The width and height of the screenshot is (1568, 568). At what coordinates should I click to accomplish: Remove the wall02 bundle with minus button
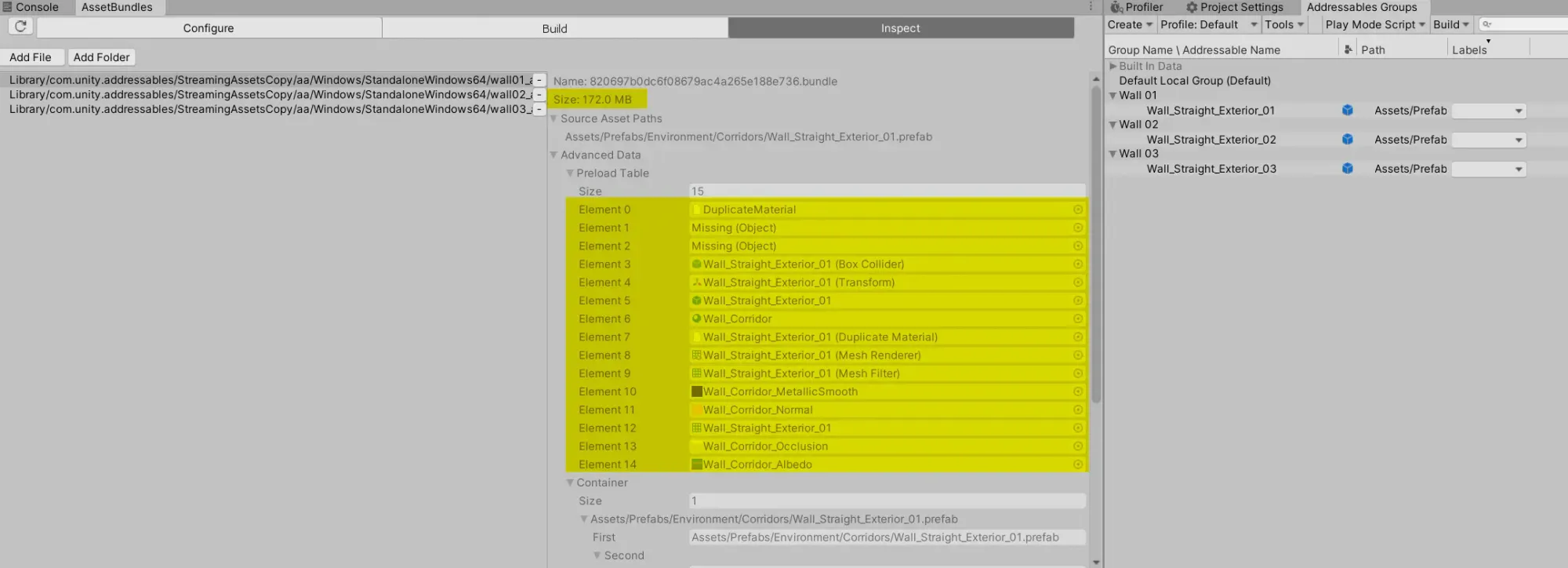point(539,95)
